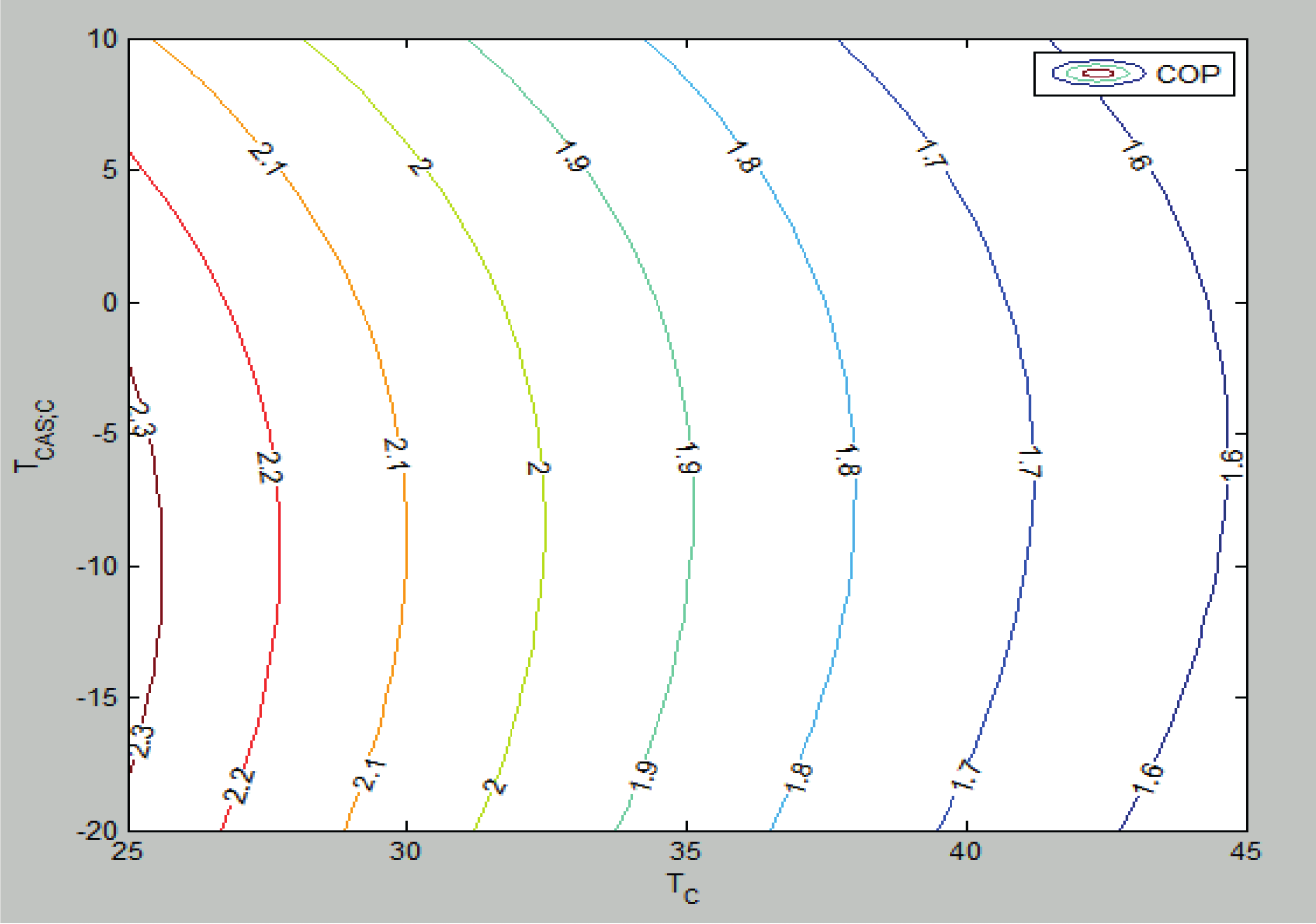Select x-axis tick label 35

(x=687, y=851)
